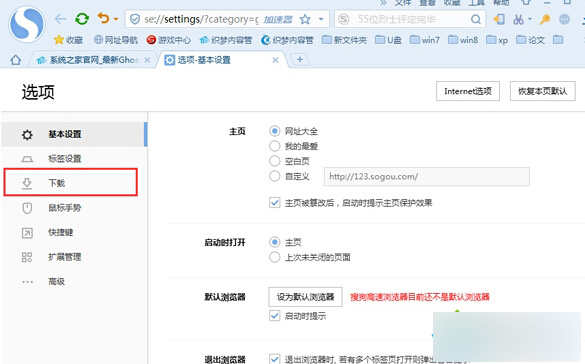Click the orange login/import toolbar icon
The width and height of the screenshot is (585, 364).
pos(499,19)
